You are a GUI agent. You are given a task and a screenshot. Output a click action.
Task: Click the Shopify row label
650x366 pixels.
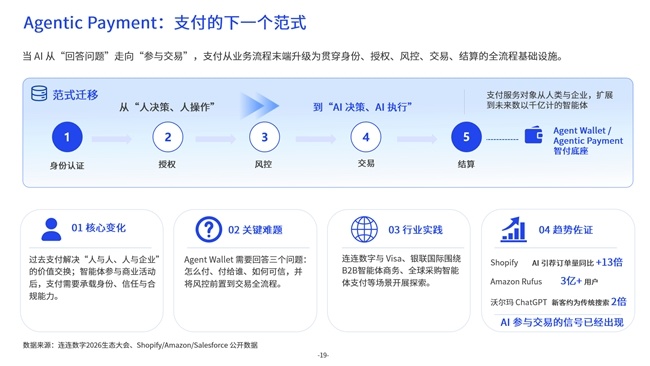(504, 262)
